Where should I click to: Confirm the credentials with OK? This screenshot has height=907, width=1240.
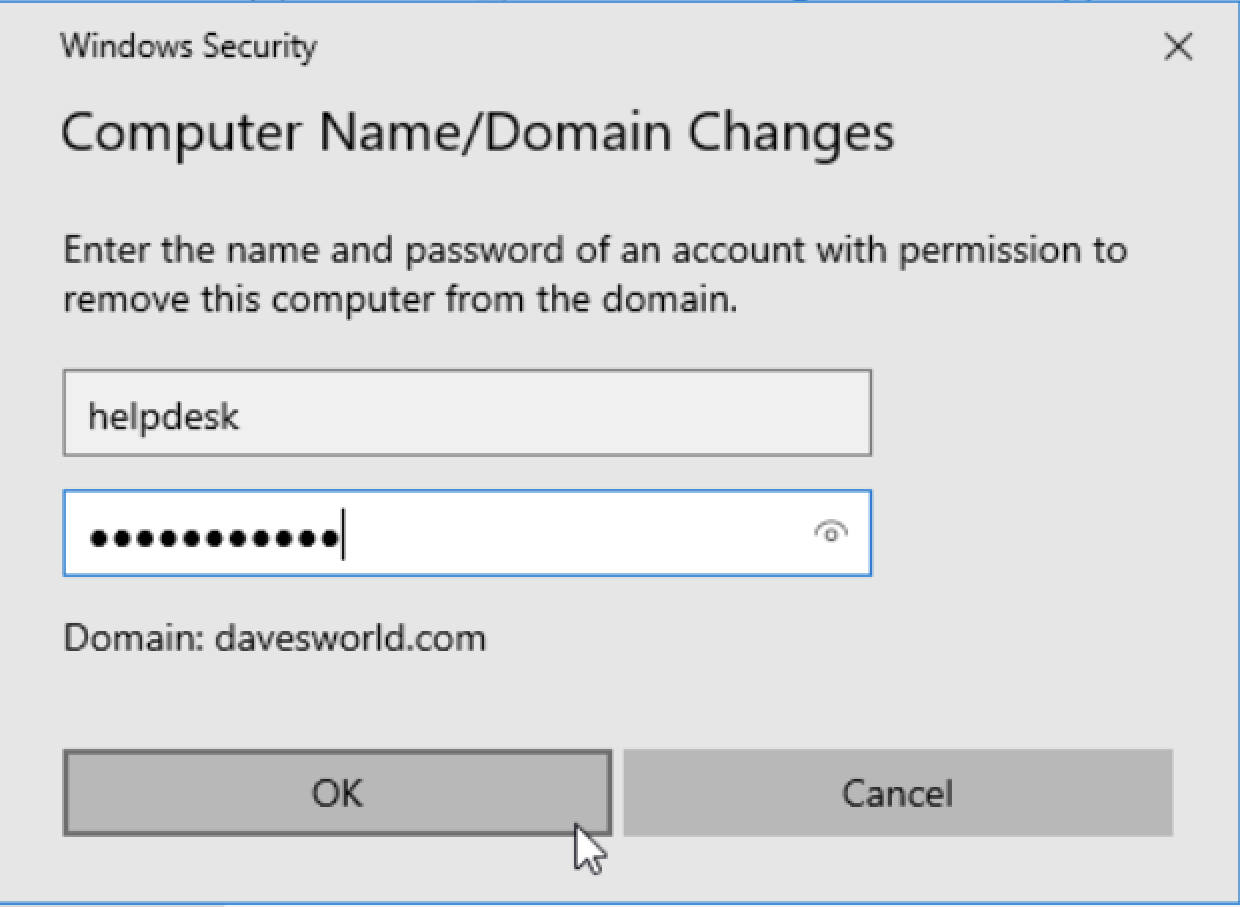pyautogui.click(x=337, y=793)
